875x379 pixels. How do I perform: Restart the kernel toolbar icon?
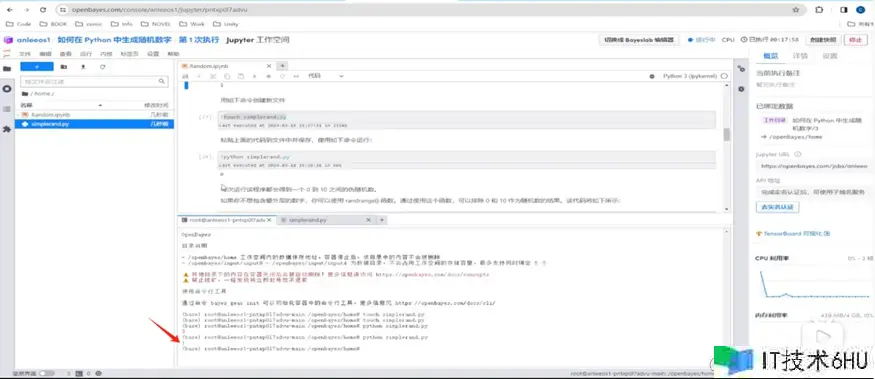(x=282, y=76)
